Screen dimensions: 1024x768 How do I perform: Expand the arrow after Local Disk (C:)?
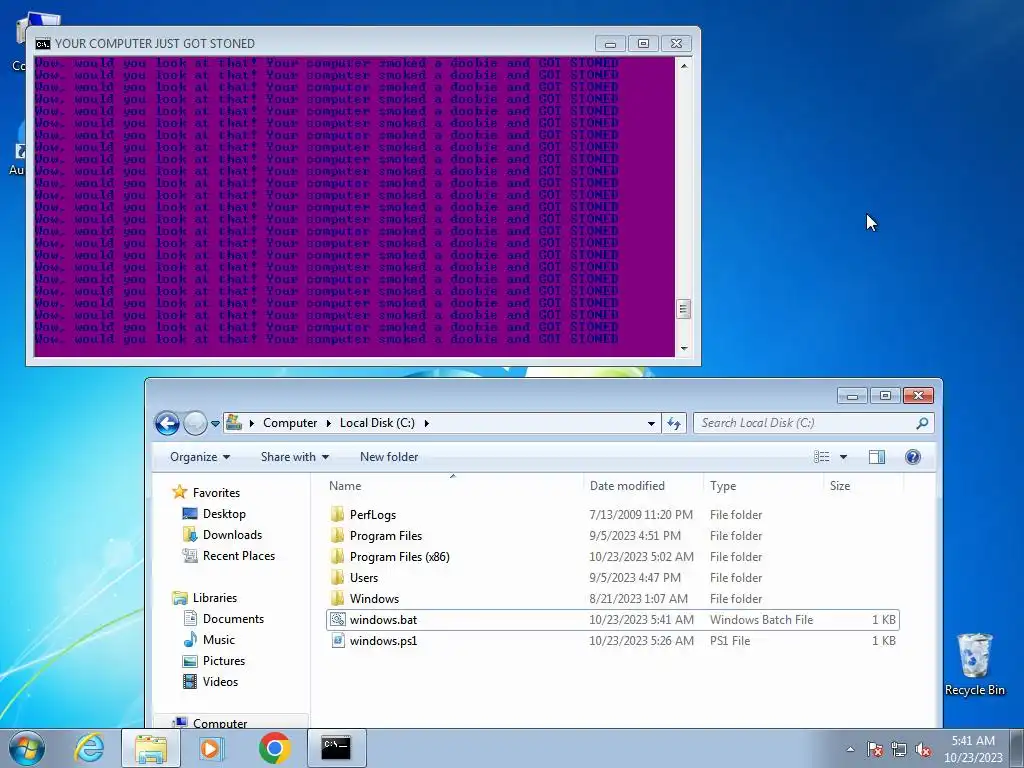[x=426, y=423]
